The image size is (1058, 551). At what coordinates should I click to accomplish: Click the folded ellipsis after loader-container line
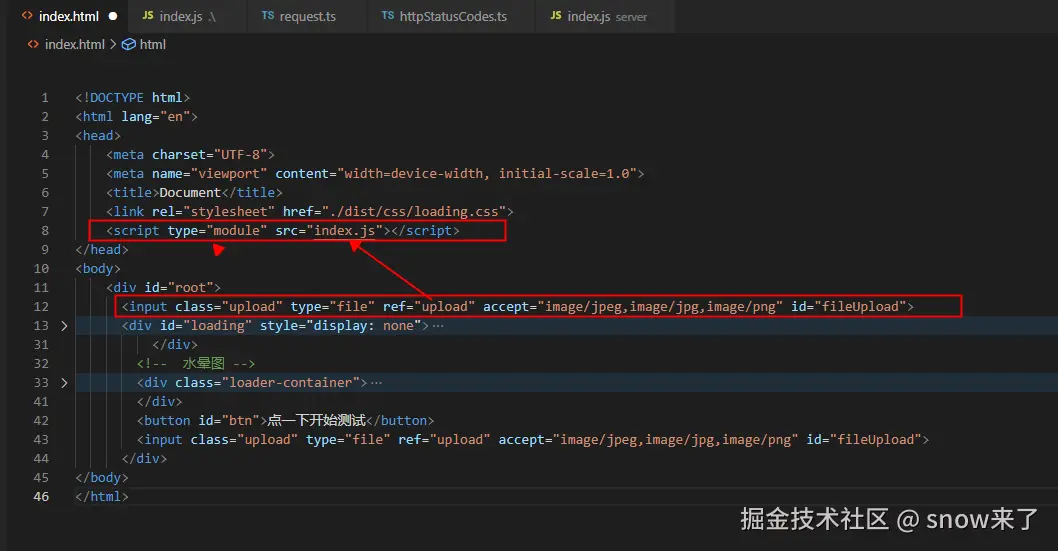tap(377, 382)
